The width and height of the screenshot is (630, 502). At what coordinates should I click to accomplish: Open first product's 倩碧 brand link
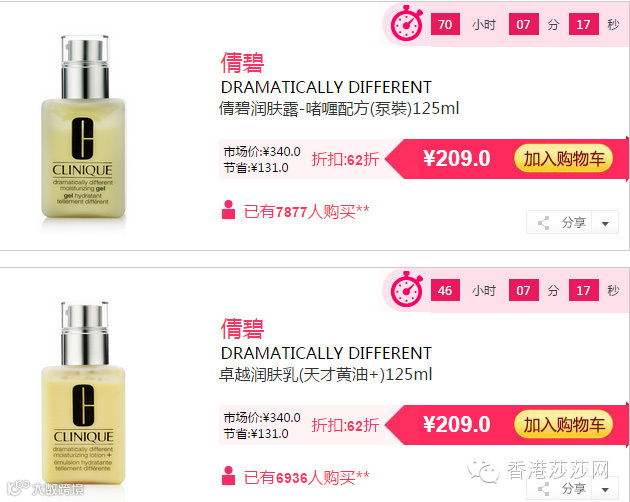[242, 63]
